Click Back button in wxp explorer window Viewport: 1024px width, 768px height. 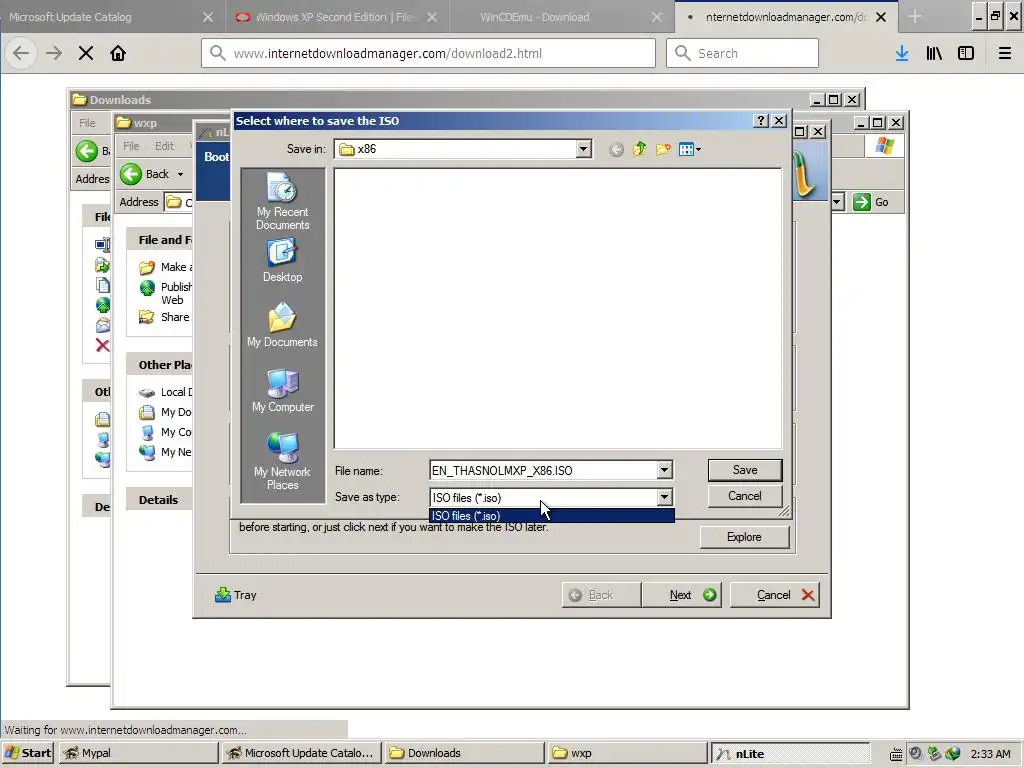145,174
